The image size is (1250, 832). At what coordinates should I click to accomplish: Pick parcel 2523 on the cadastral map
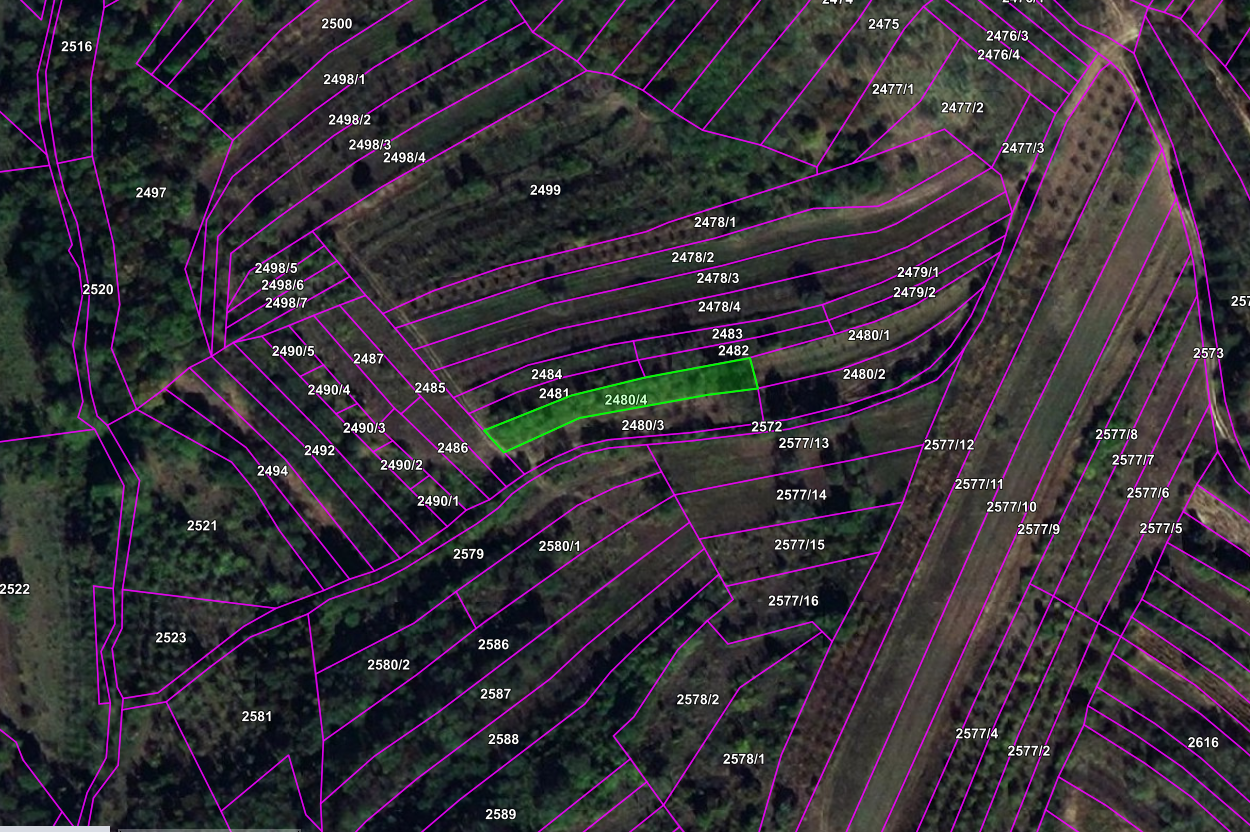171,638
